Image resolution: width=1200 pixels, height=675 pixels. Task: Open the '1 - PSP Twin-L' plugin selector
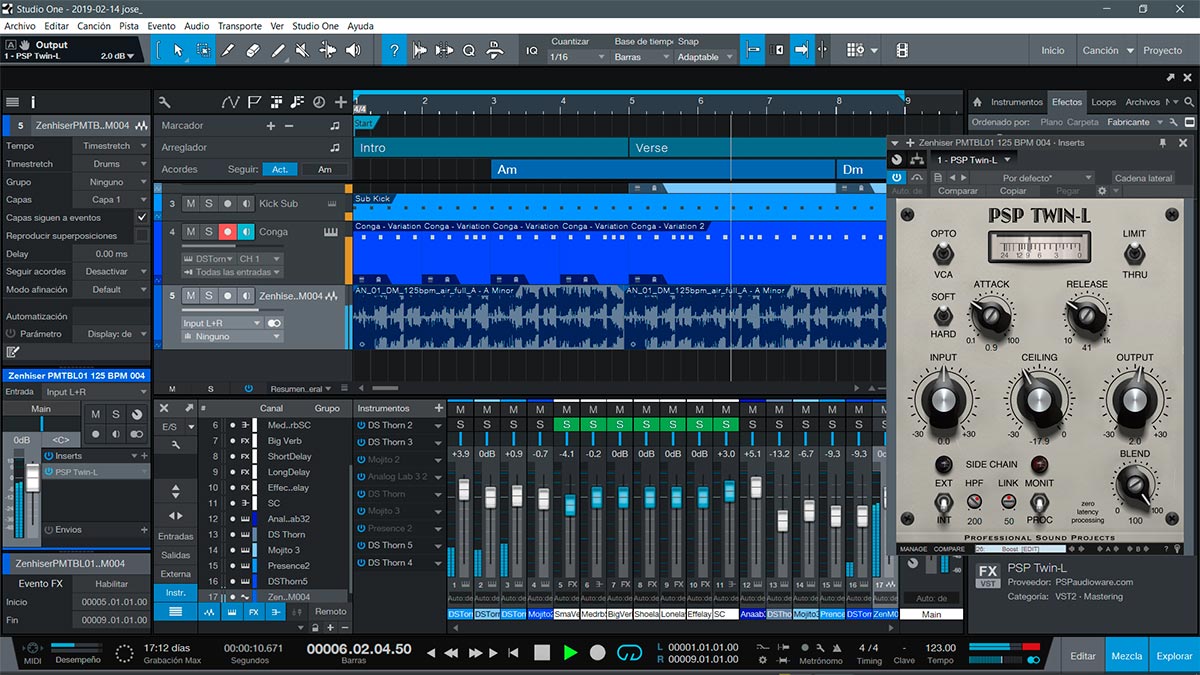point(974,160)
